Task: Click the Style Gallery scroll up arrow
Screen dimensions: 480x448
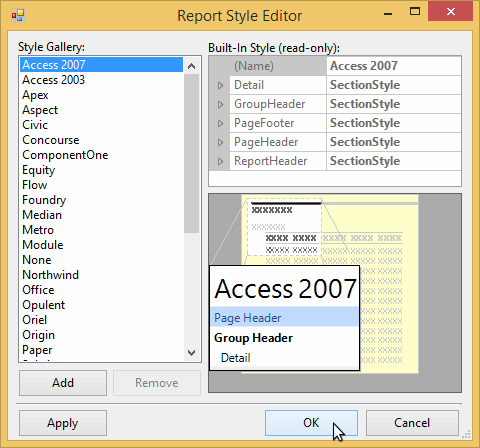Action: 191,66
